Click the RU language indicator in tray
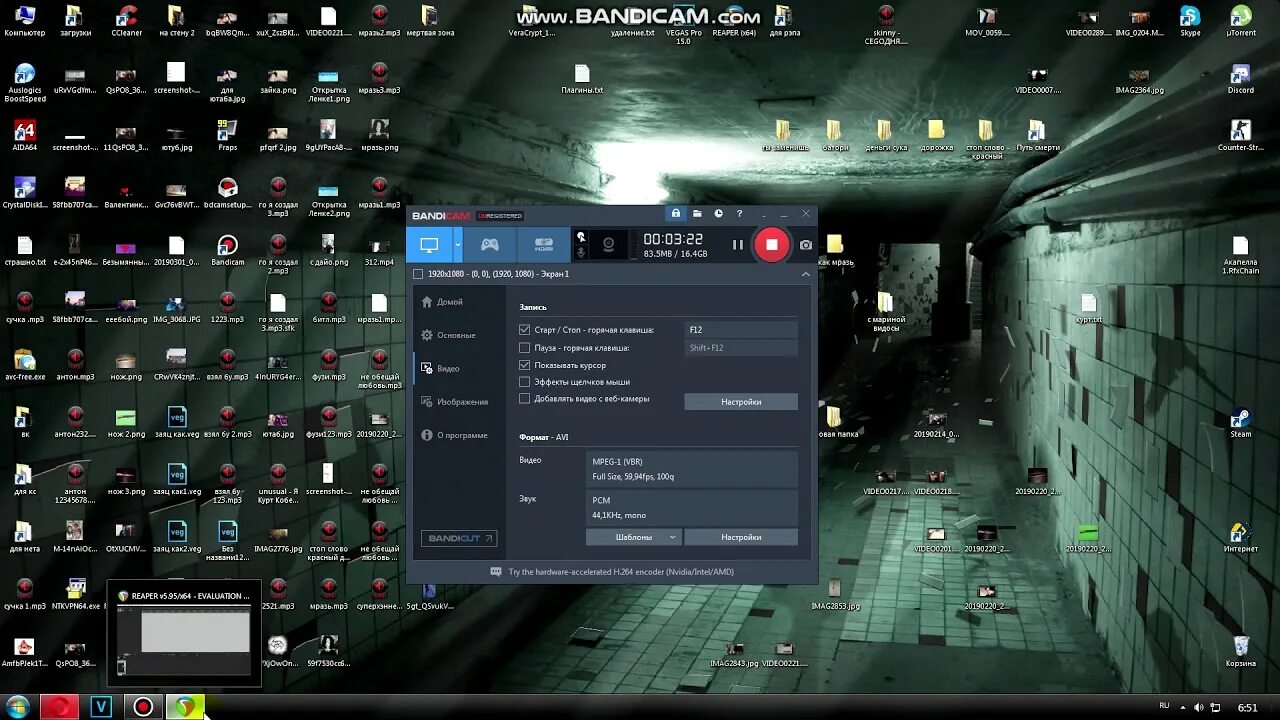 (x=1164, y=706)
